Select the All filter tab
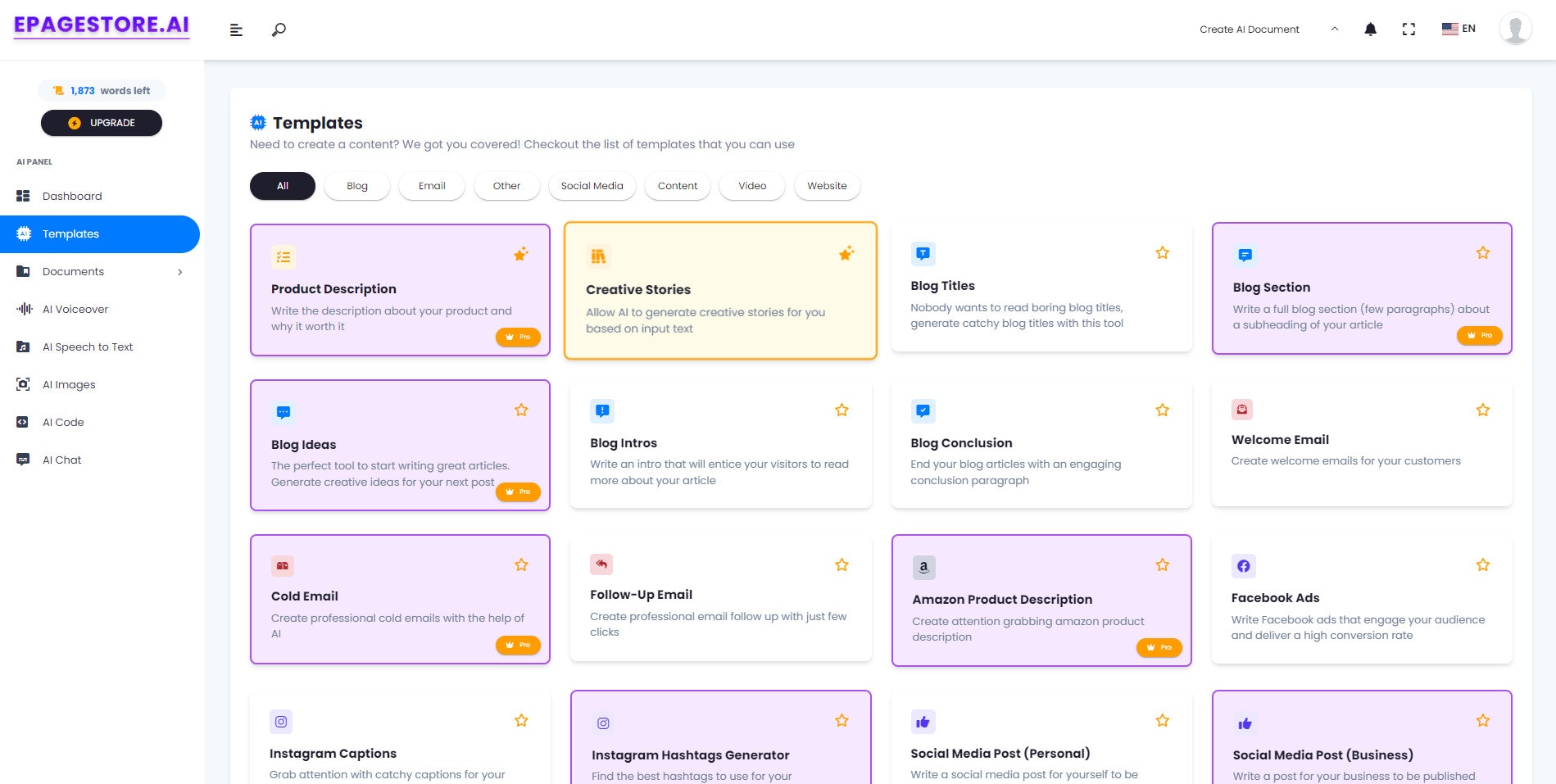Screen dimensions: 1556x784 [x=283, y=186]
